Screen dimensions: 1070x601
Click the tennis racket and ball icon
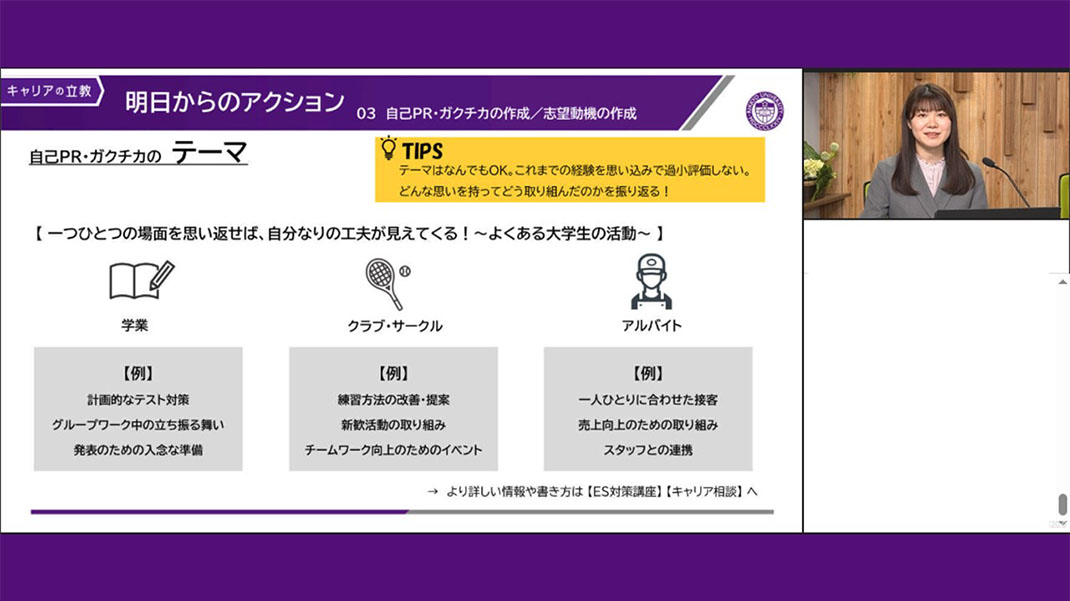[x=388, y=283]
